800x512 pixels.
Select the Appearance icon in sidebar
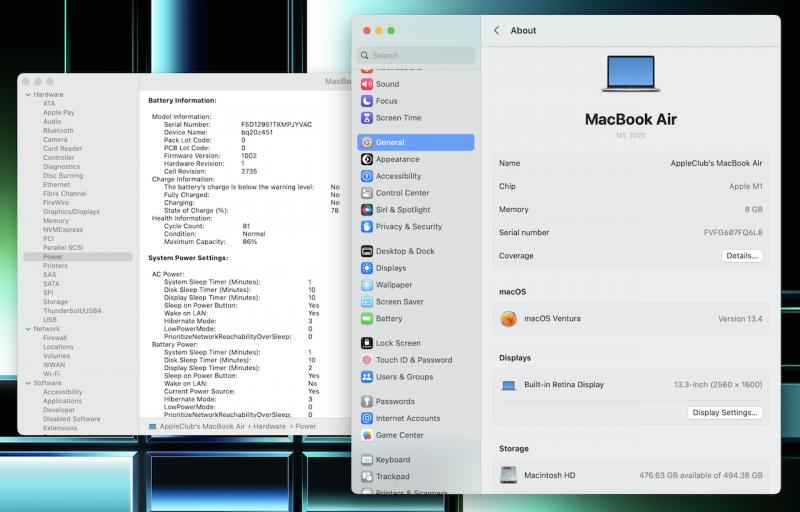click(367, 159)
